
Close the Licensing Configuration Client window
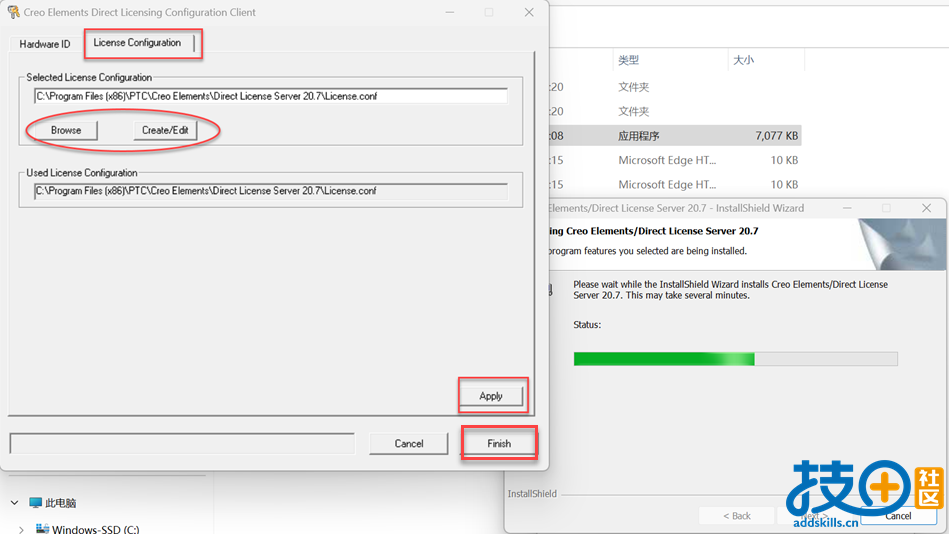[x=529, y=12]
